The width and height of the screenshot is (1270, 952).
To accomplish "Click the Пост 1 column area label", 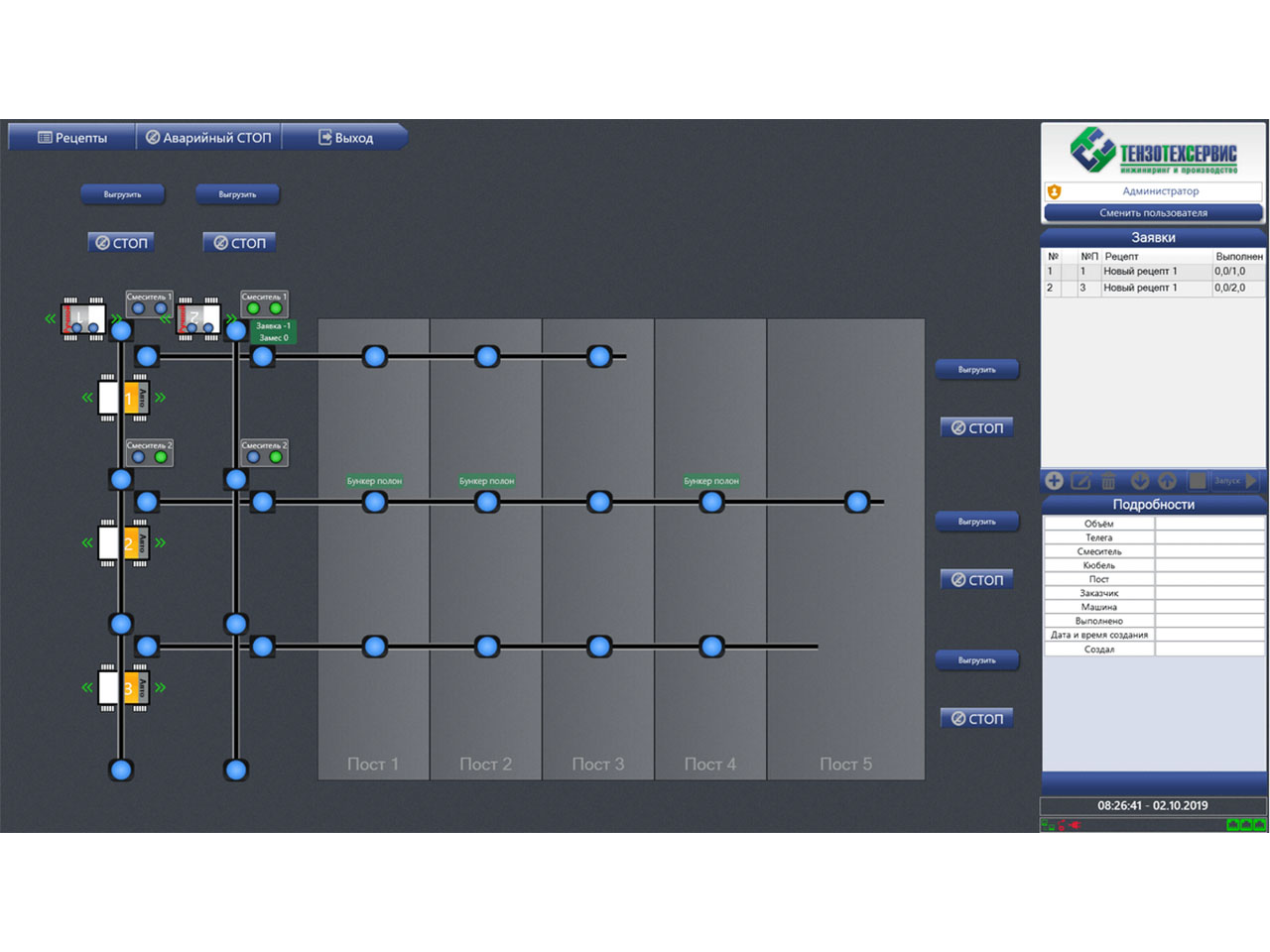I will (x=373, y=765).
